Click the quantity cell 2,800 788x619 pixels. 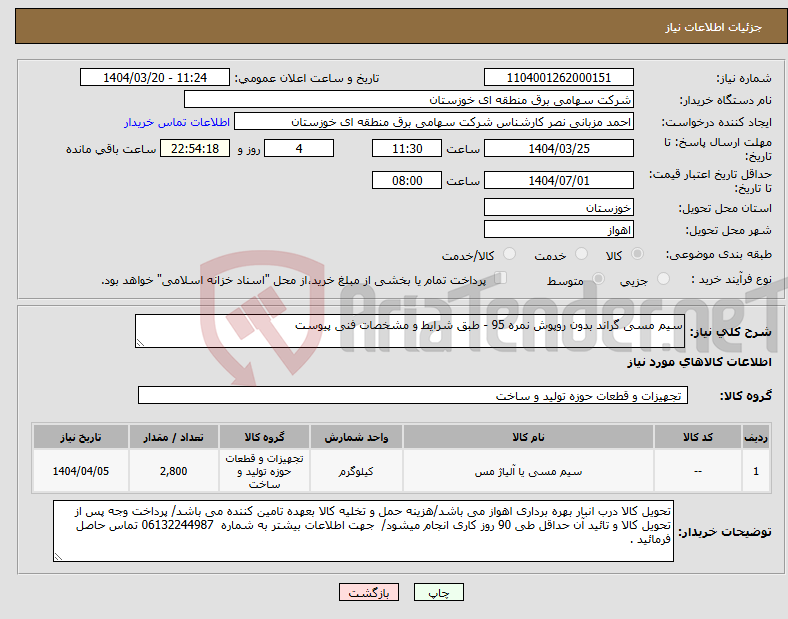coord(173,471)
